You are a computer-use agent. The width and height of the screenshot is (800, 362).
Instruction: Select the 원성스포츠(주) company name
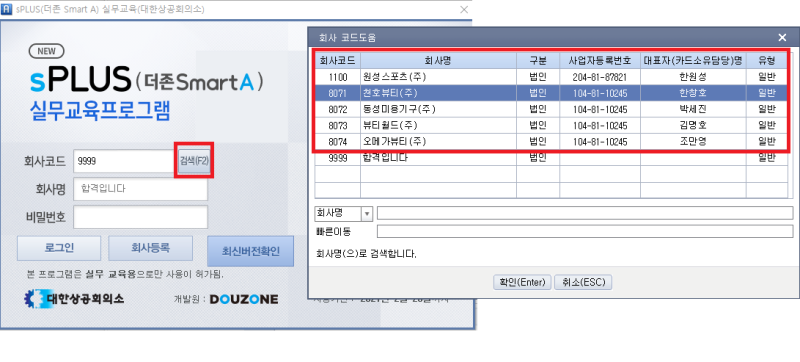tap(394, 77)
